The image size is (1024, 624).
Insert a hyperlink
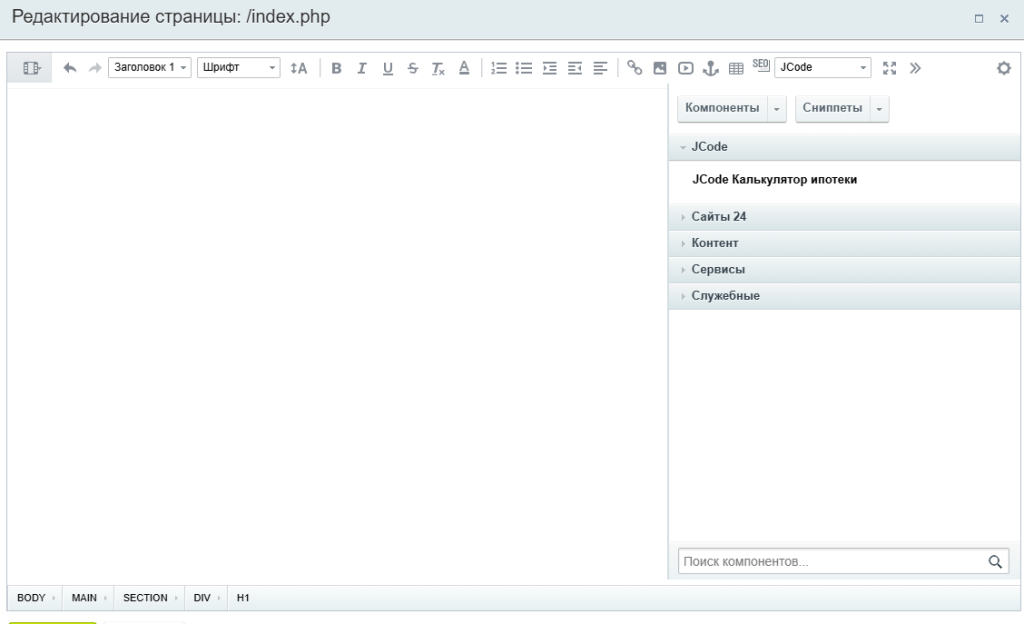coord(634,68)
